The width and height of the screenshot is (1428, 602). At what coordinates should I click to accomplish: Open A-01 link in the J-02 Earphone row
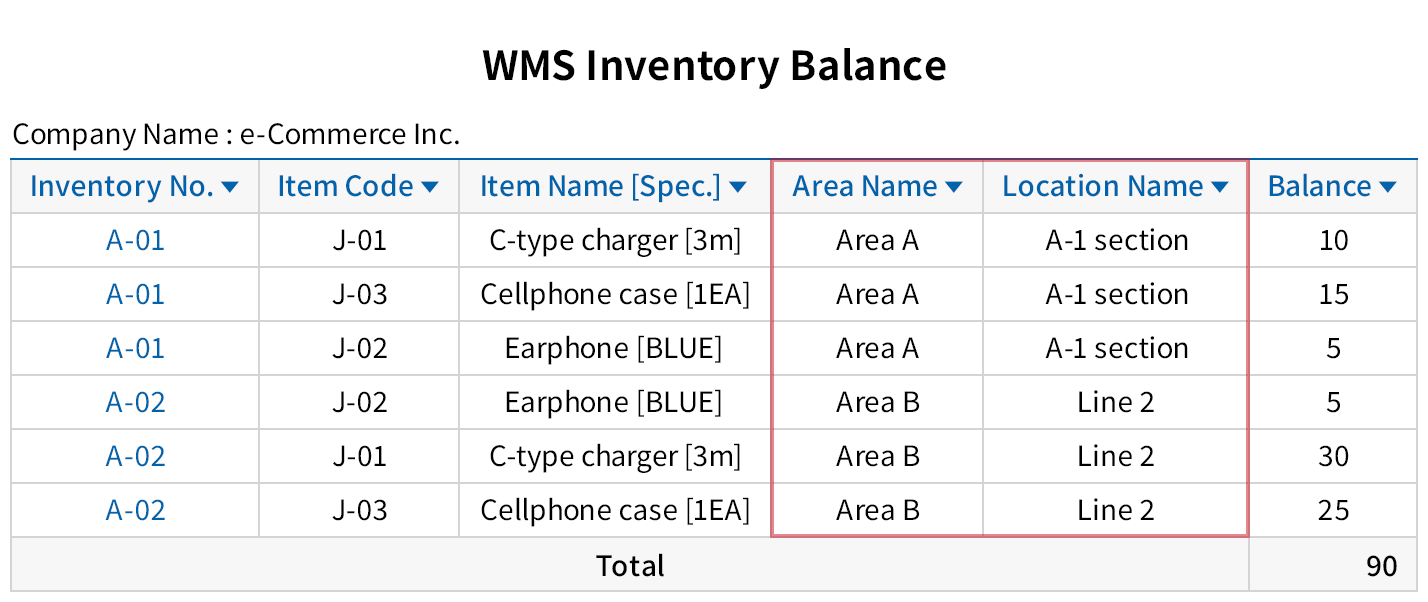pos(135,349)
